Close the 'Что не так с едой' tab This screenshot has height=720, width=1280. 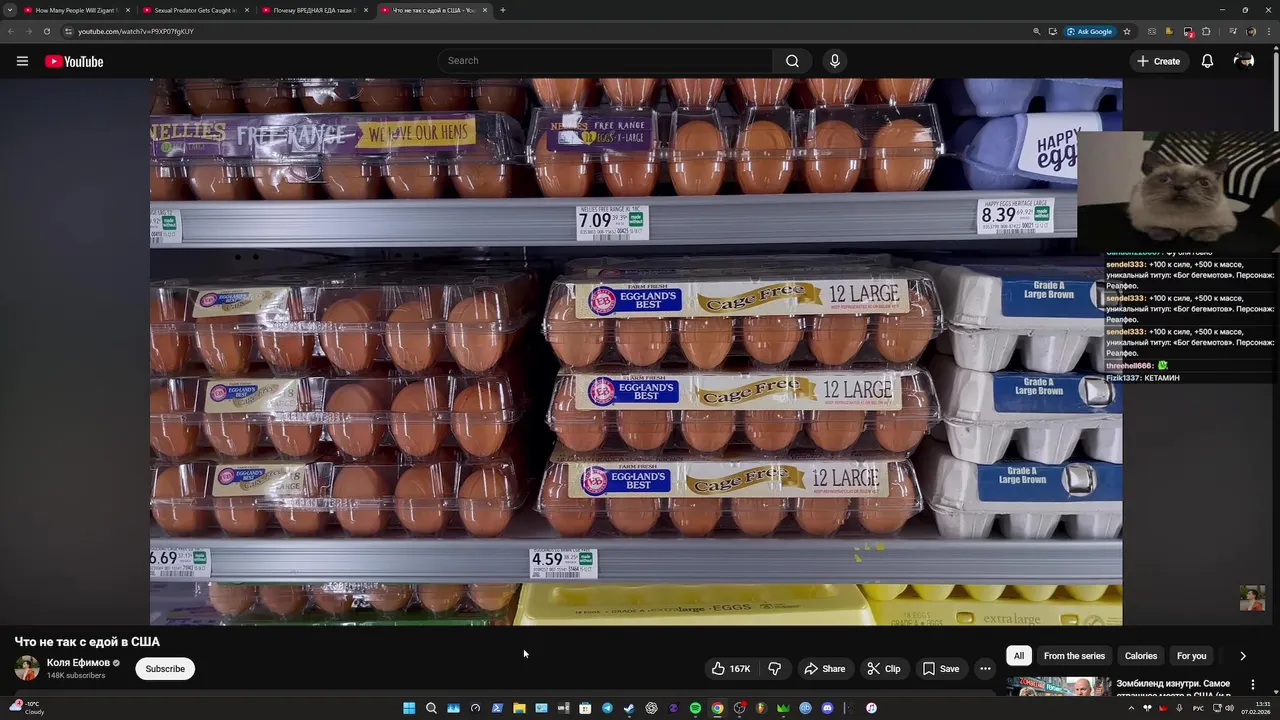485,10
